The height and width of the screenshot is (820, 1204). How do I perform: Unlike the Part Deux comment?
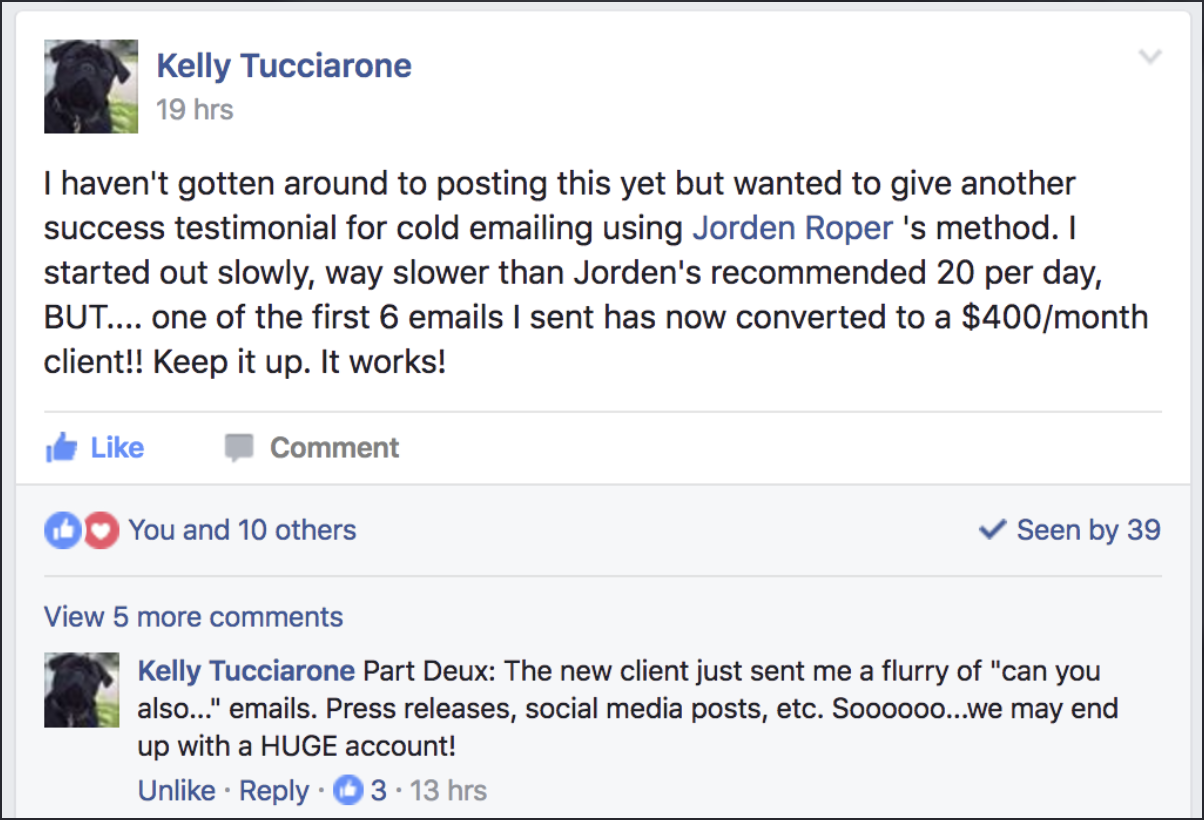[x=177, y=791]
